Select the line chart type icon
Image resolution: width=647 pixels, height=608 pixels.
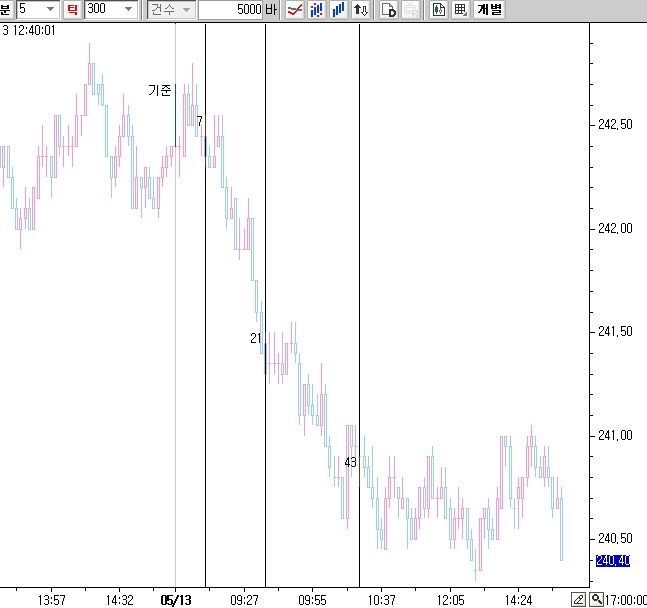[x=295, y=9]
